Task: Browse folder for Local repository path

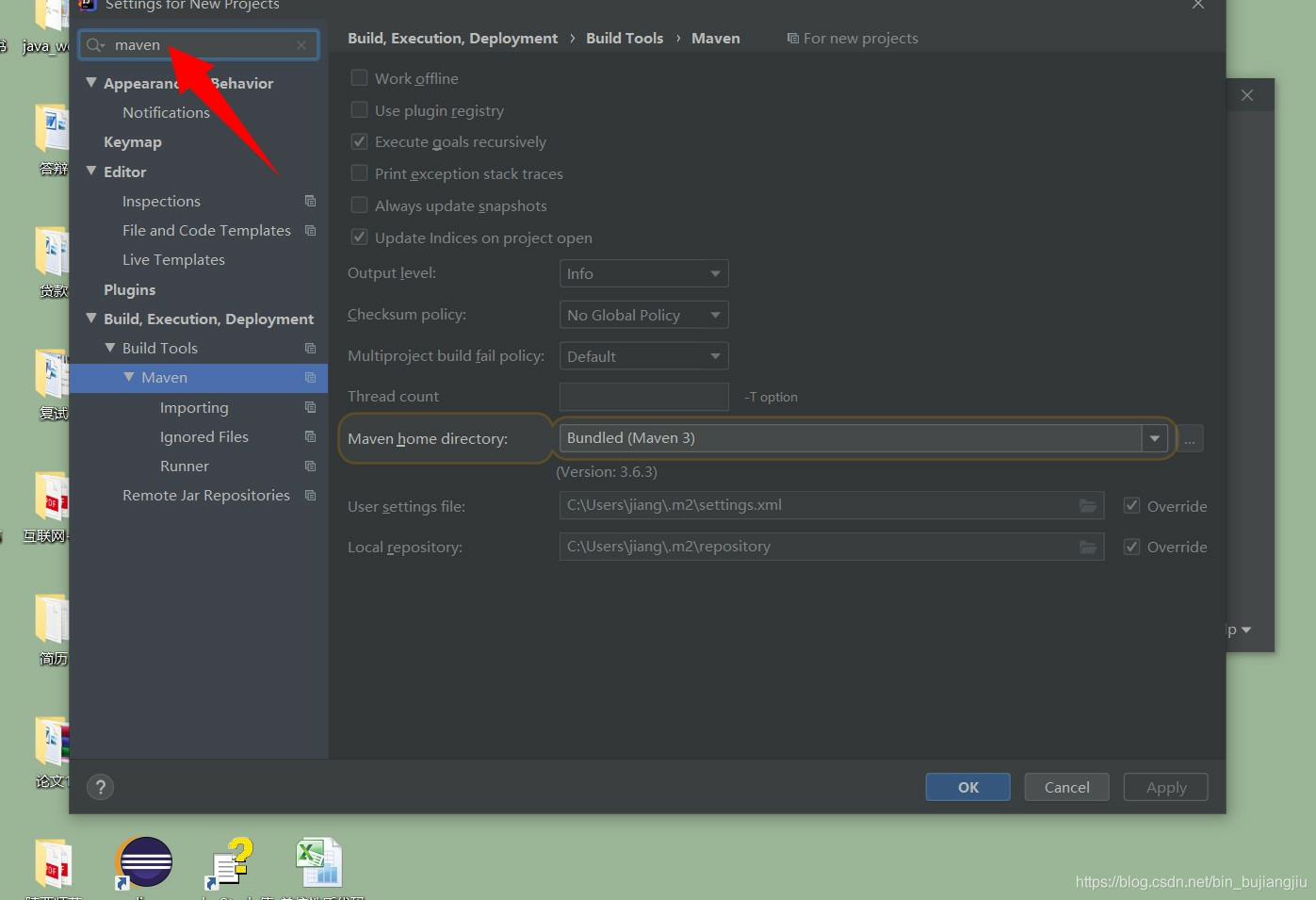Action: [1088, 547]
